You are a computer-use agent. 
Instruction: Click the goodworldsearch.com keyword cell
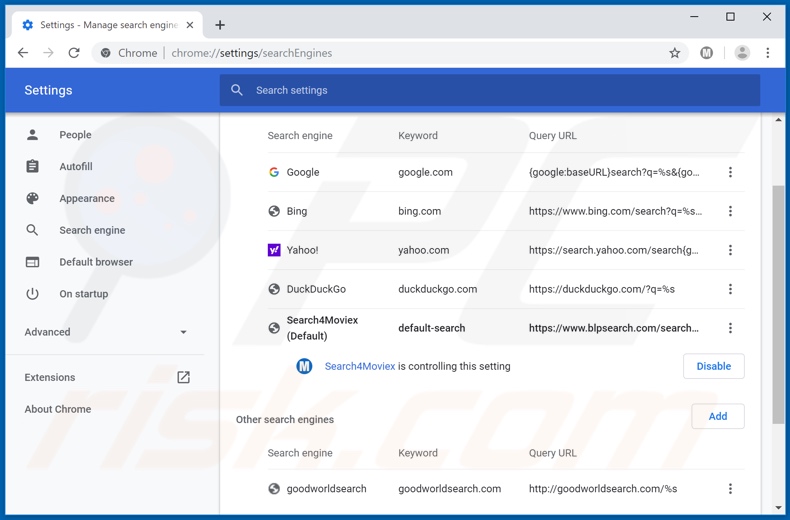coord(449,489)
